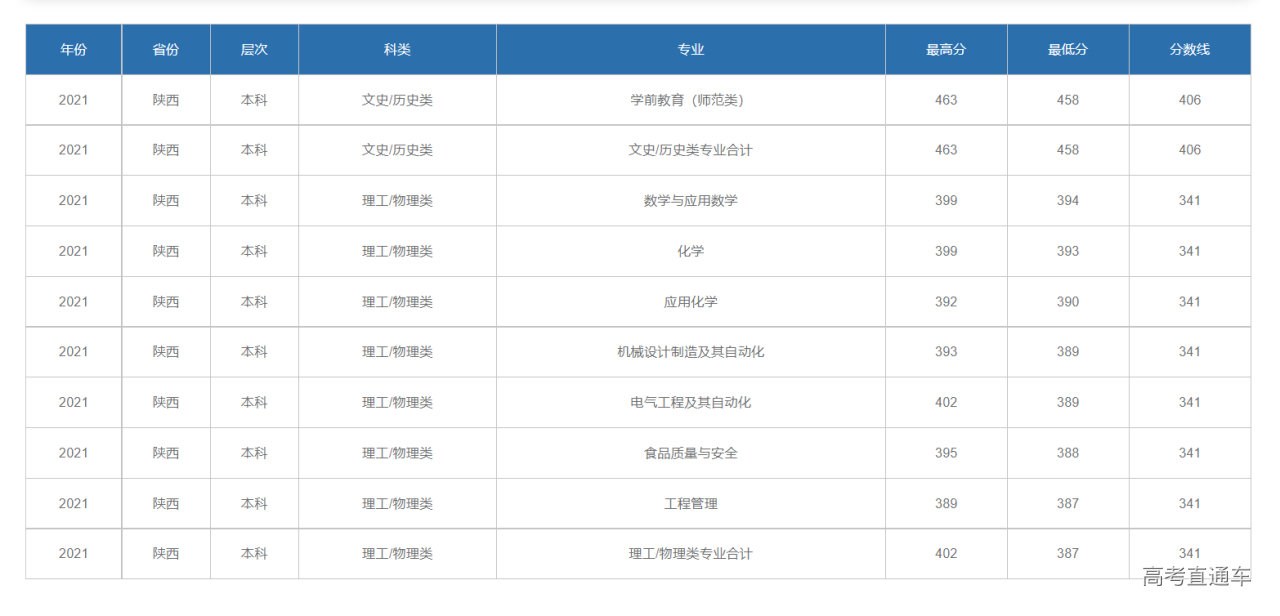Click the 电气工程及其自动化 major cell

[690, 402]
